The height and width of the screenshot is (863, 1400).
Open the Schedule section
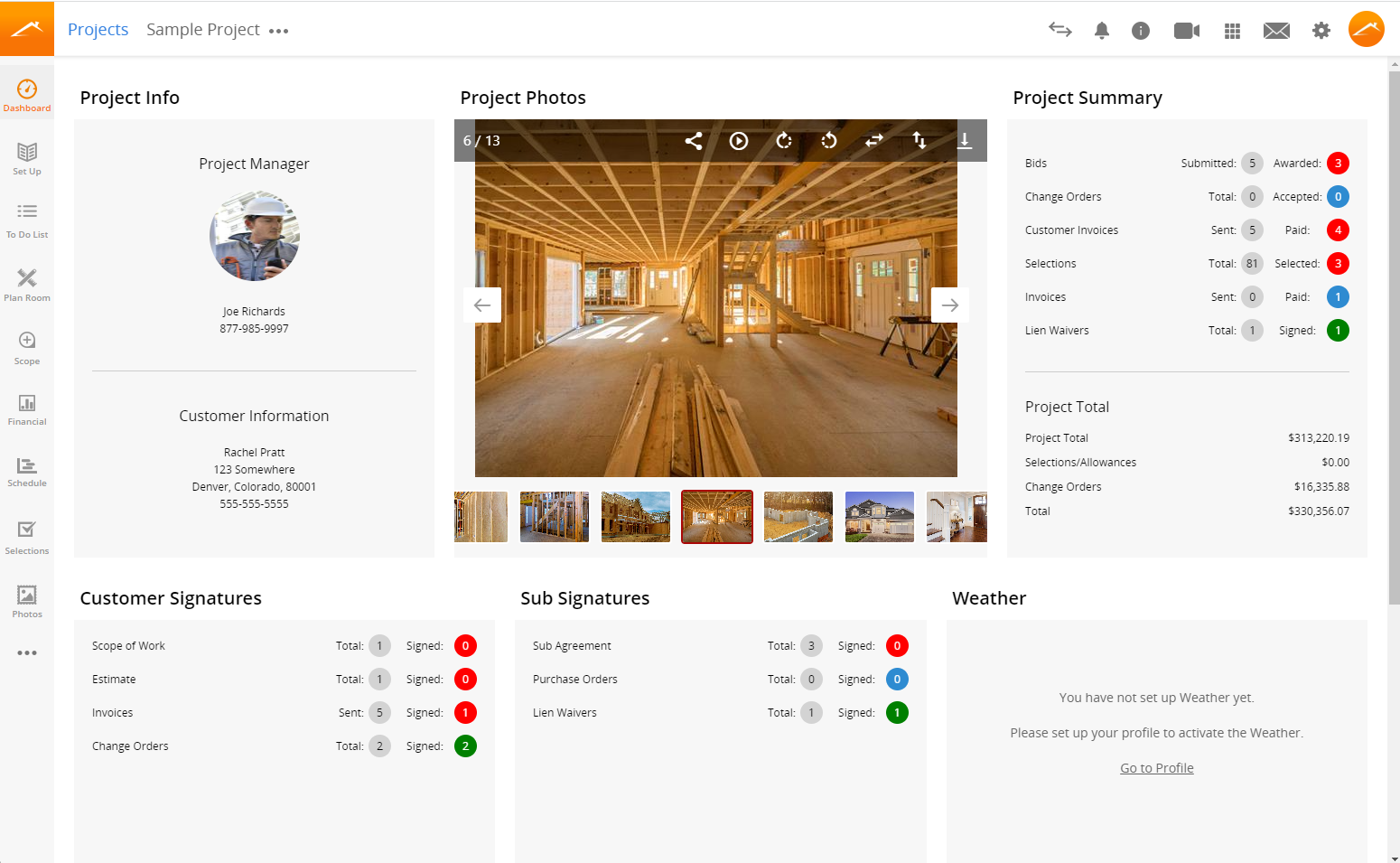(27, 472)
